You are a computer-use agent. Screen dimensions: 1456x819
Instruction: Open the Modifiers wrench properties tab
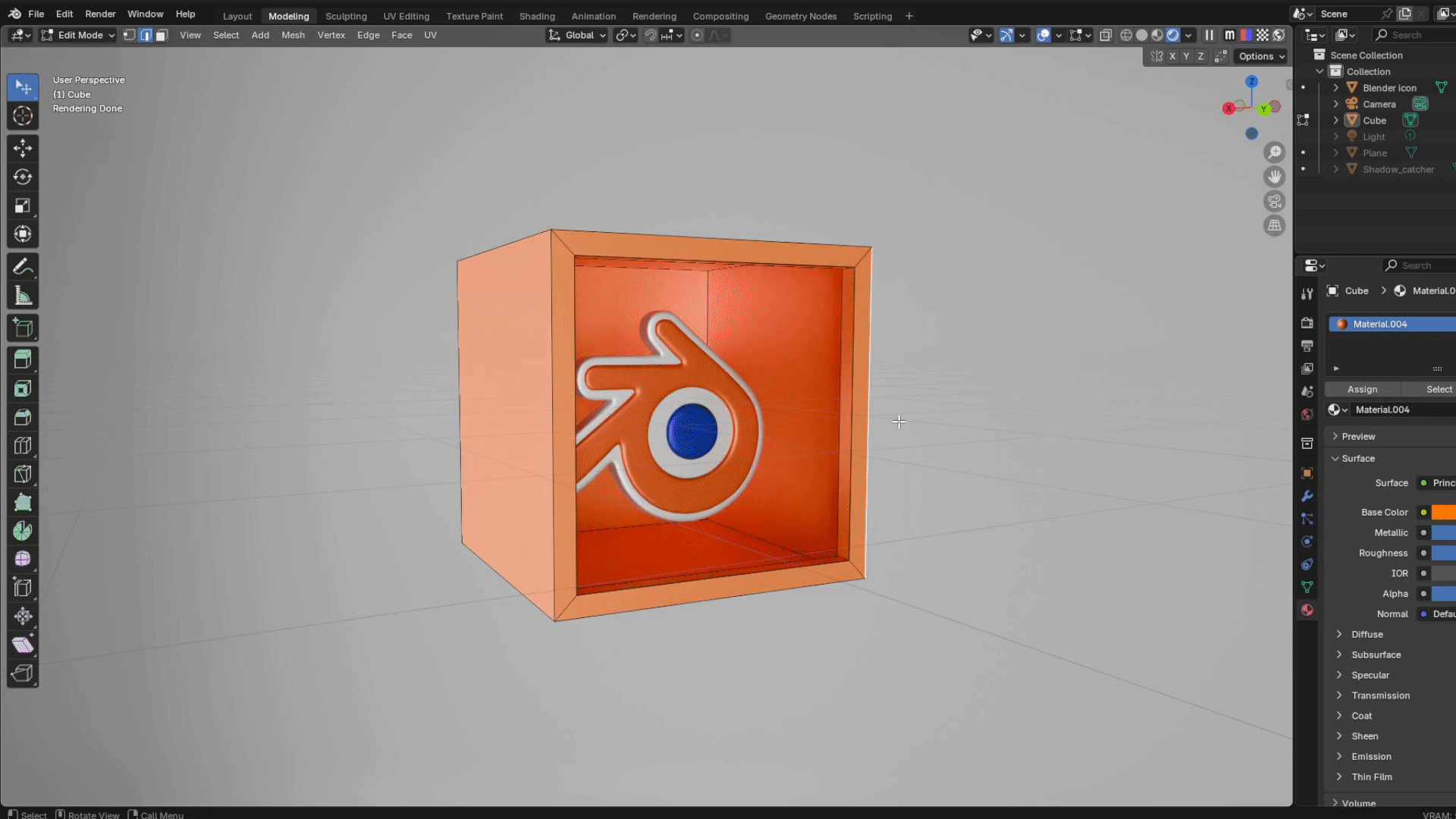(x=1307, y=496)
